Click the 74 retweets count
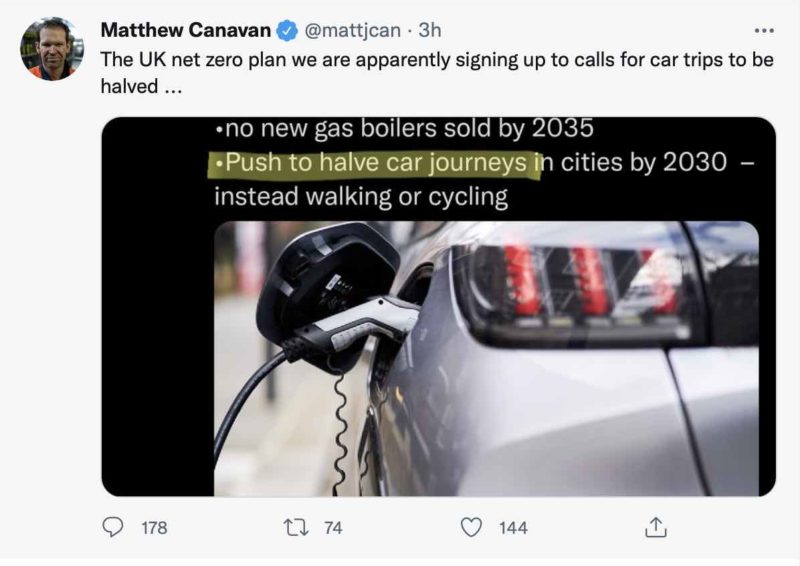 tap(333, 528)
